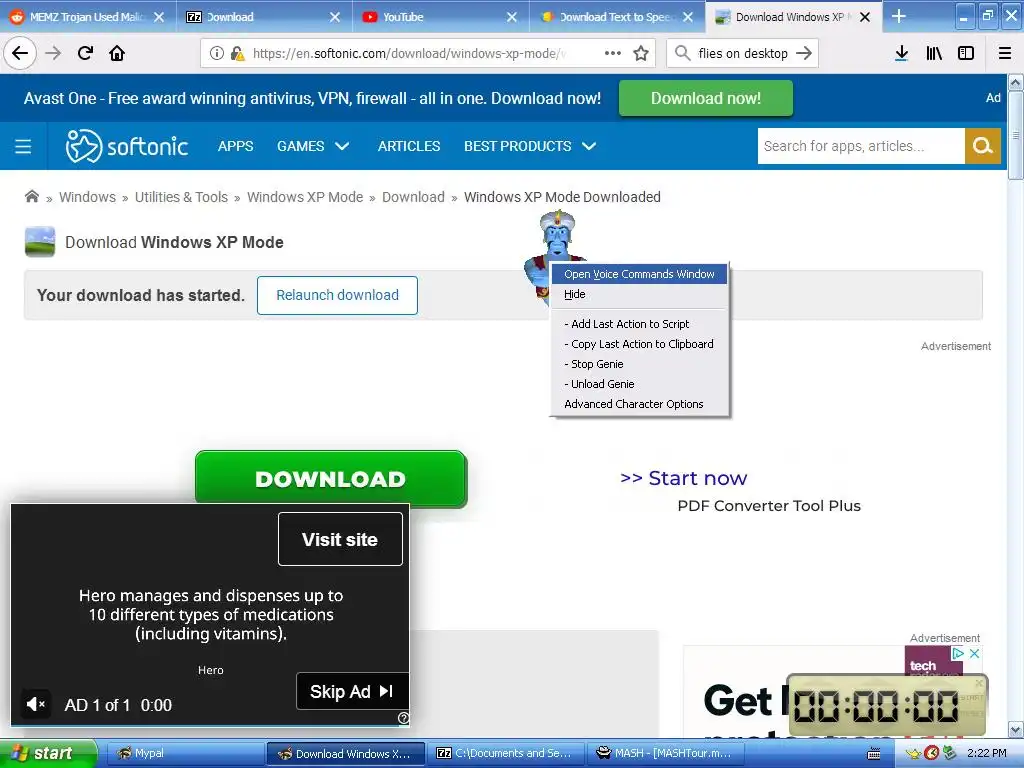Go back with the browser back arrow

[x=20, y=54]
